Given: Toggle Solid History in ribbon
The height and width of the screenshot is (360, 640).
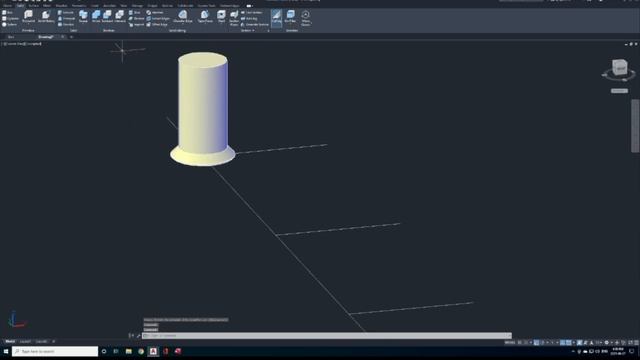Looking at the screenshot, I should (x=46, y=17).
